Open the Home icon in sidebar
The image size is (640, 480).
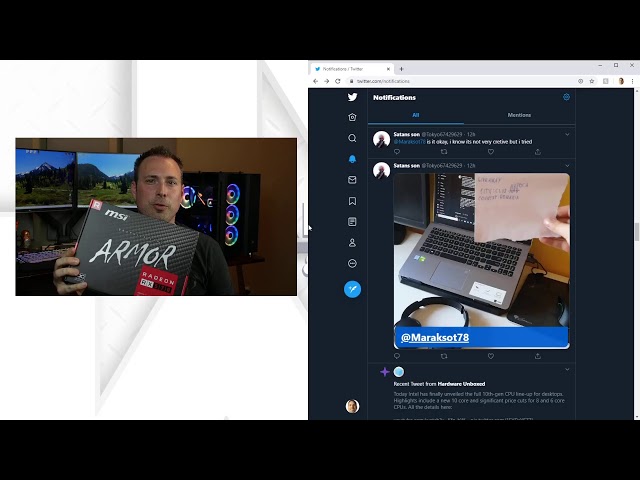pos(352,117)
